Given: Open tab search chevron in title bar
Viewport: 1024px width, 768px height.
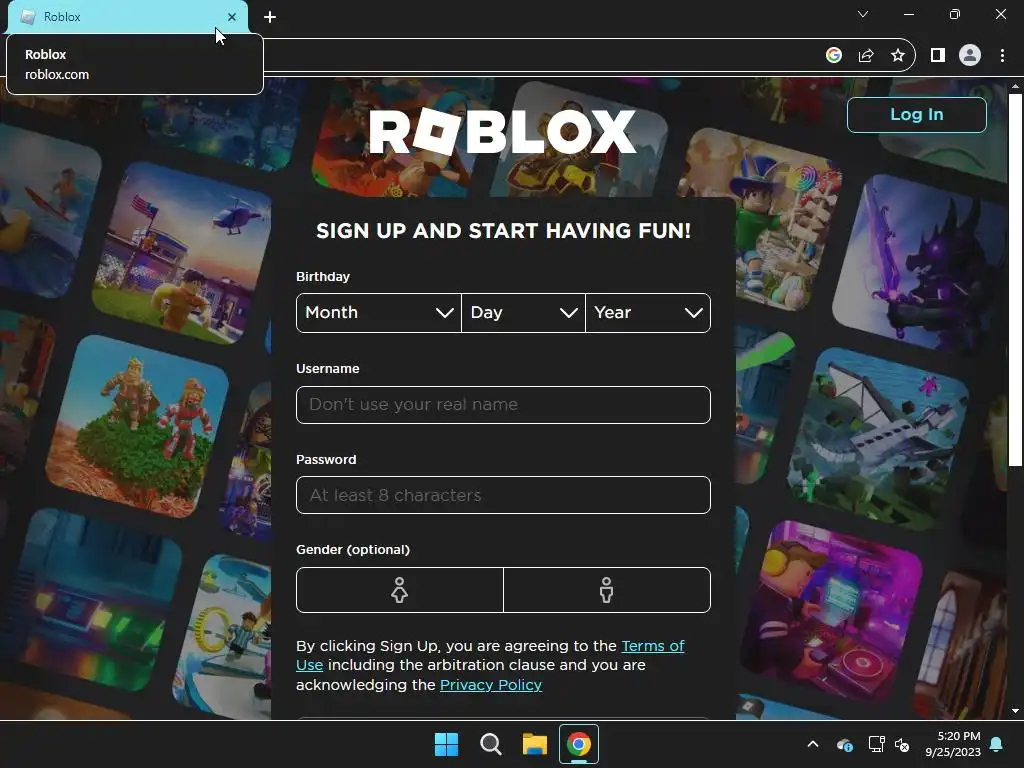Looking at the screenshot, I should [x=863, y=14].
